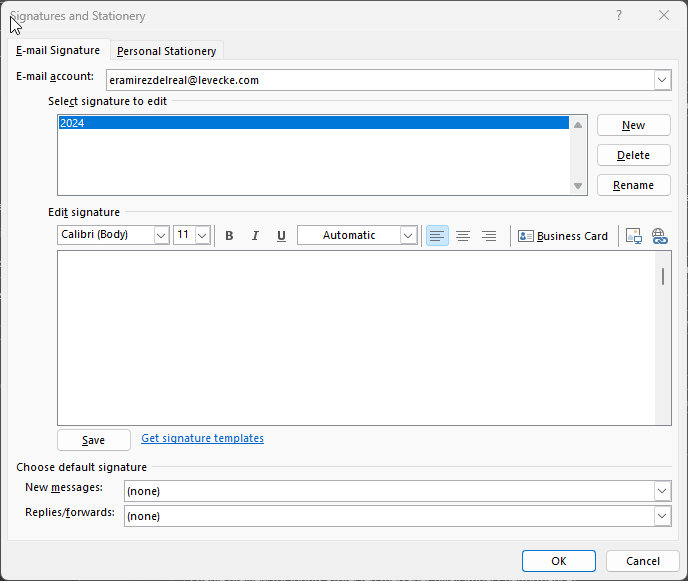
Task: Click inside the signature edit text area
Action: pos(356,338)
